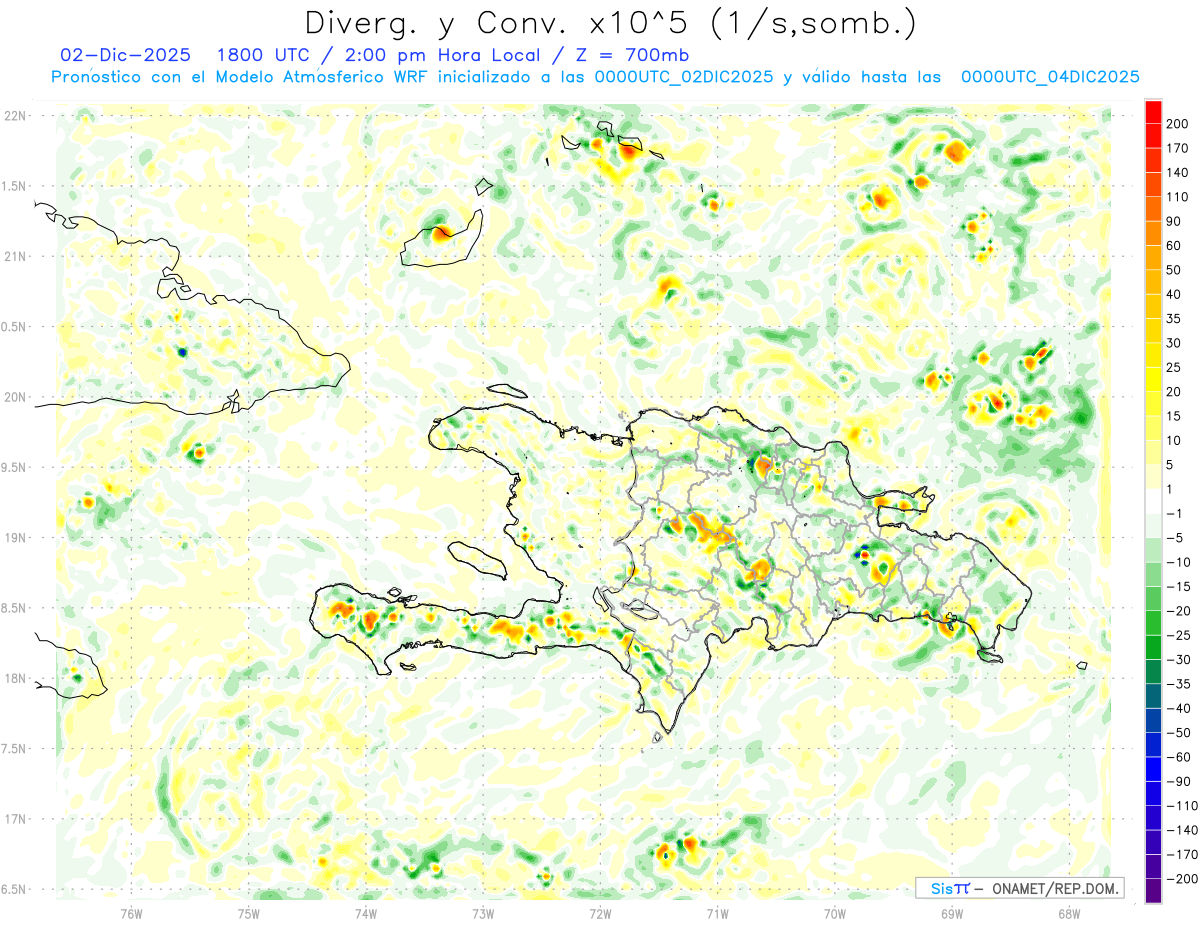
Task: Click the 75W longitude axis label
Action: (x=249, y=912)
